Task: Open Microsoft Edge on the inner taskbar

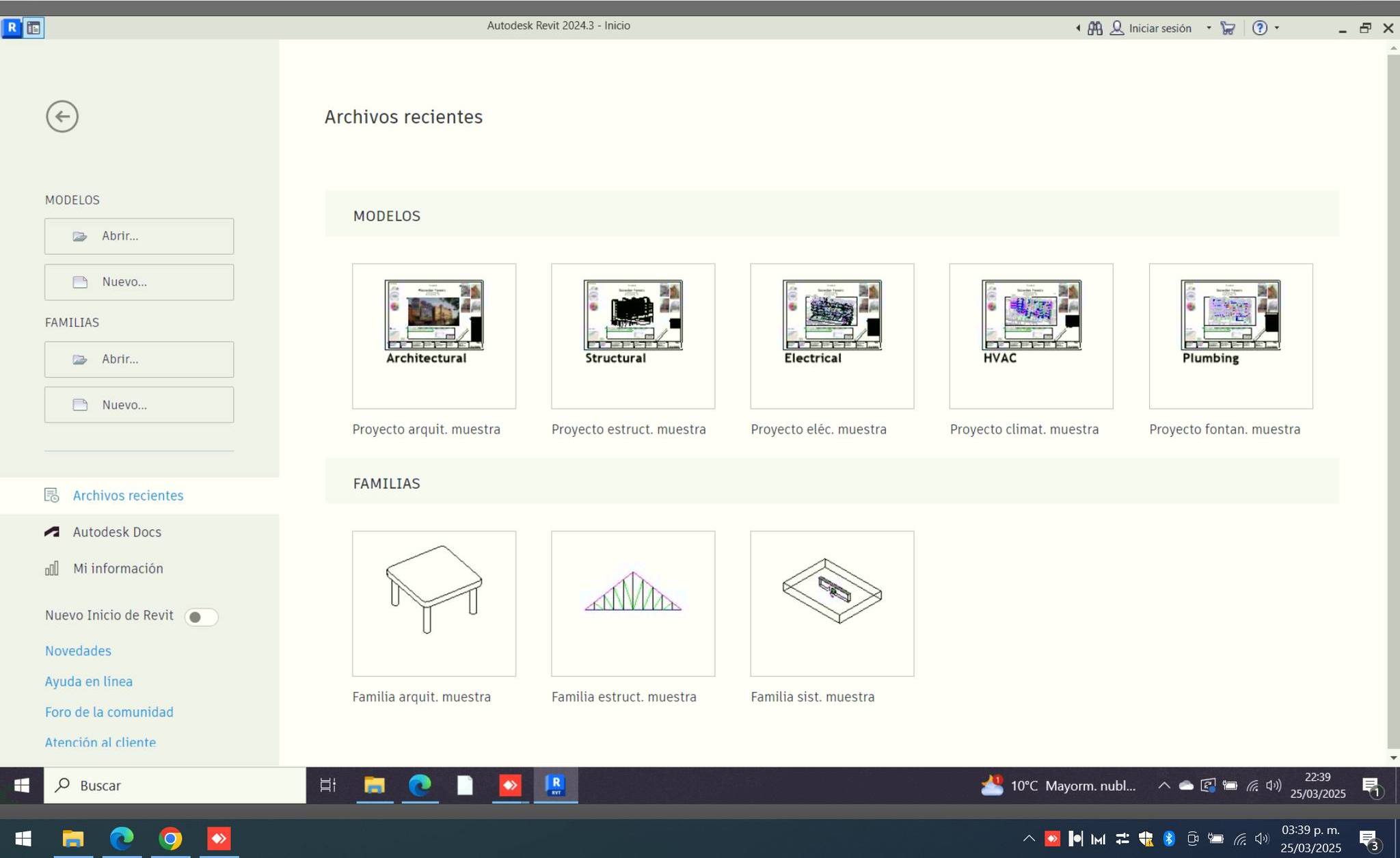Action: pos(420,785)
